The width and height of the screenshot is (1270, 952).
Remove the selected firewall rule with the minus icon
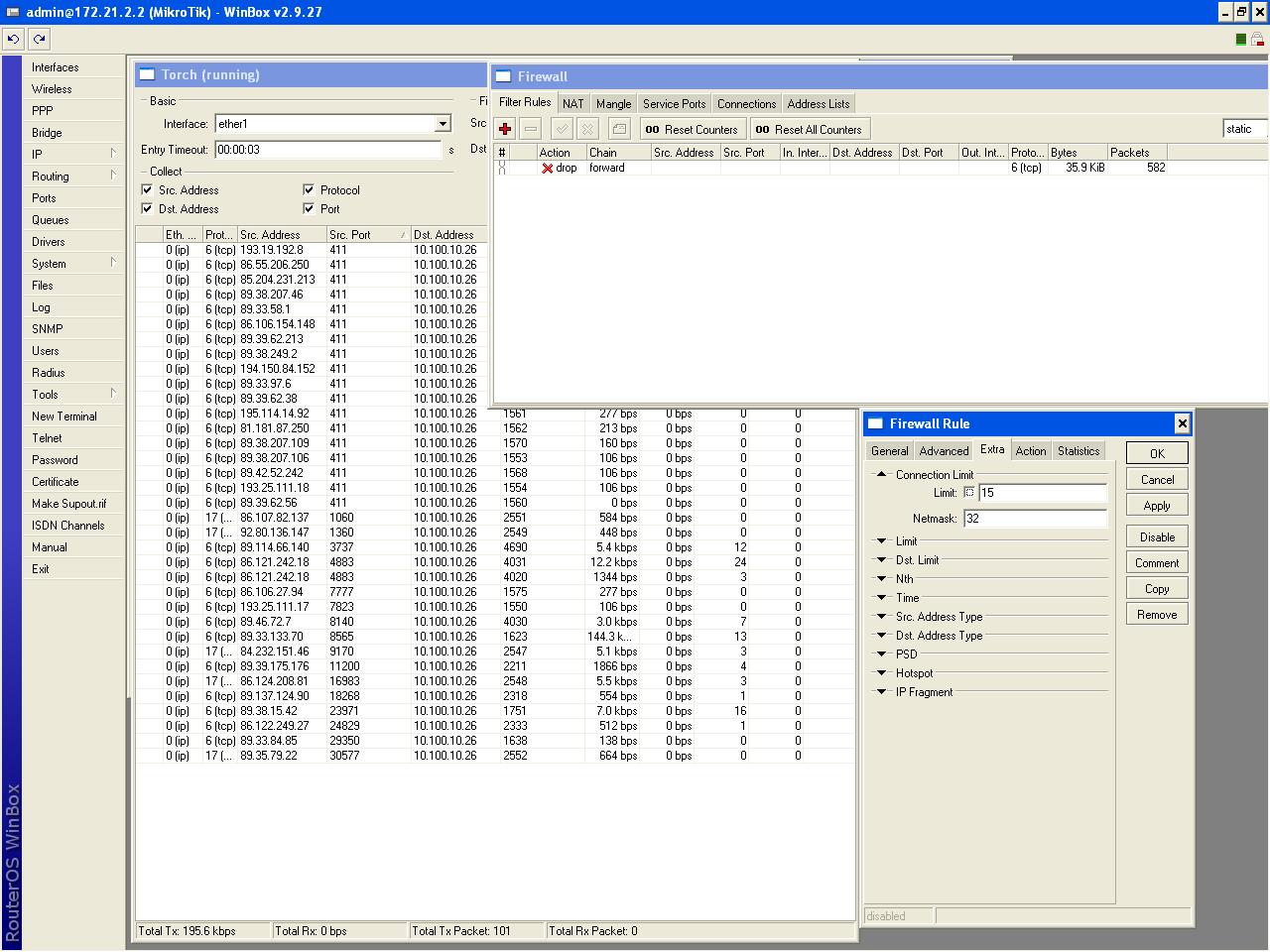pos(531,129)
